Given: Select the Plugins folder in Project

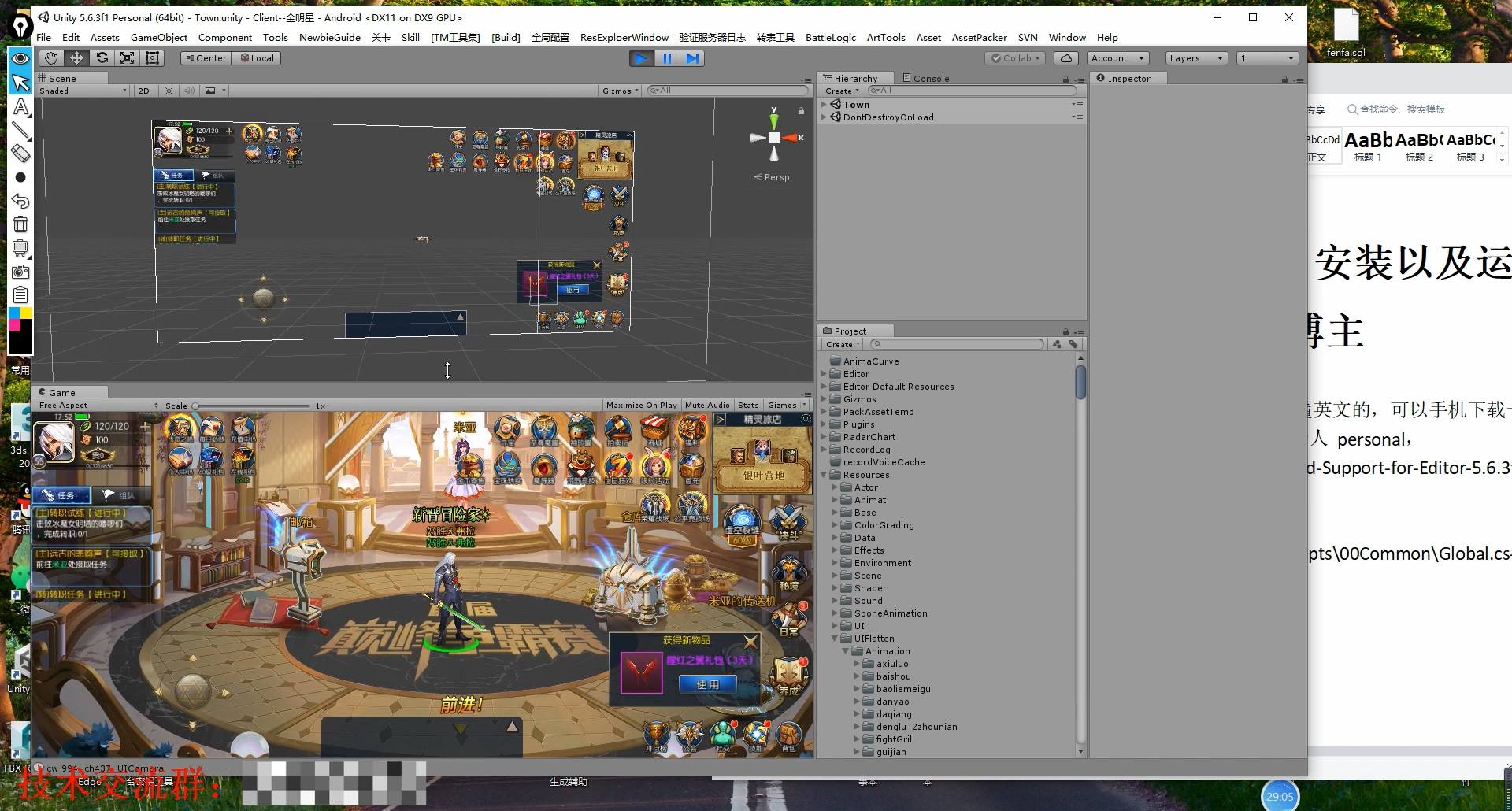Looking at the screenshot, I should (858, 424).
